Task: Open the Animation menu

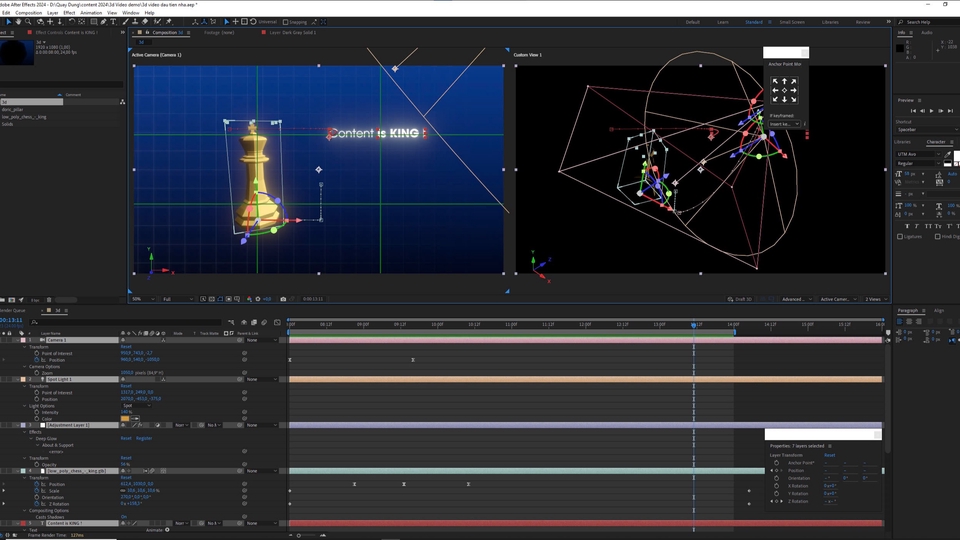Action: pyautogui.click(x=91, y=12)
